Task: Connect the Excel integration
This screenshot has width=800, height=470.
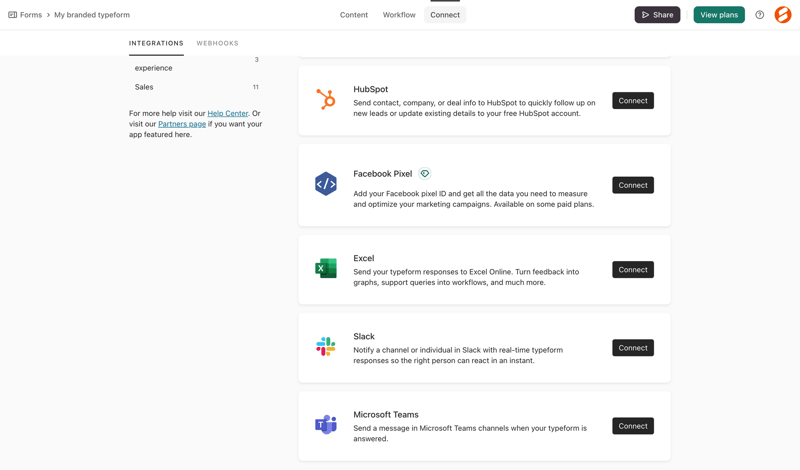Action: point(633,269)
